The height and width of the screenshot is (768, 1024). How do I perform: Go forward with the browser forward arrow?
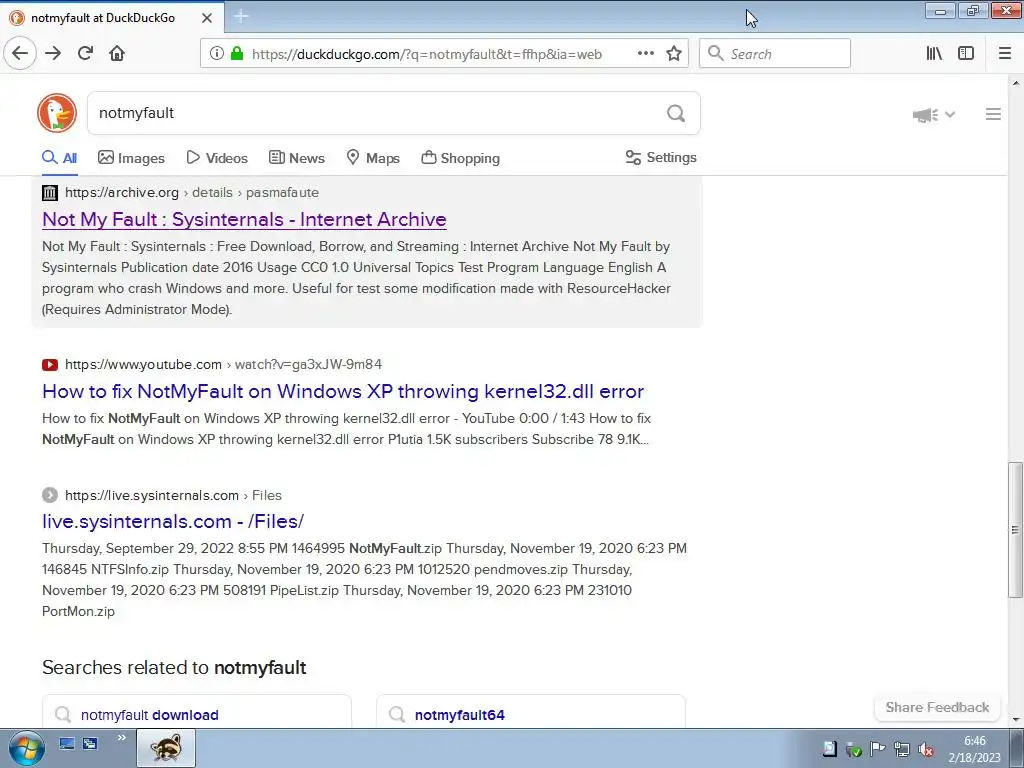53,54
